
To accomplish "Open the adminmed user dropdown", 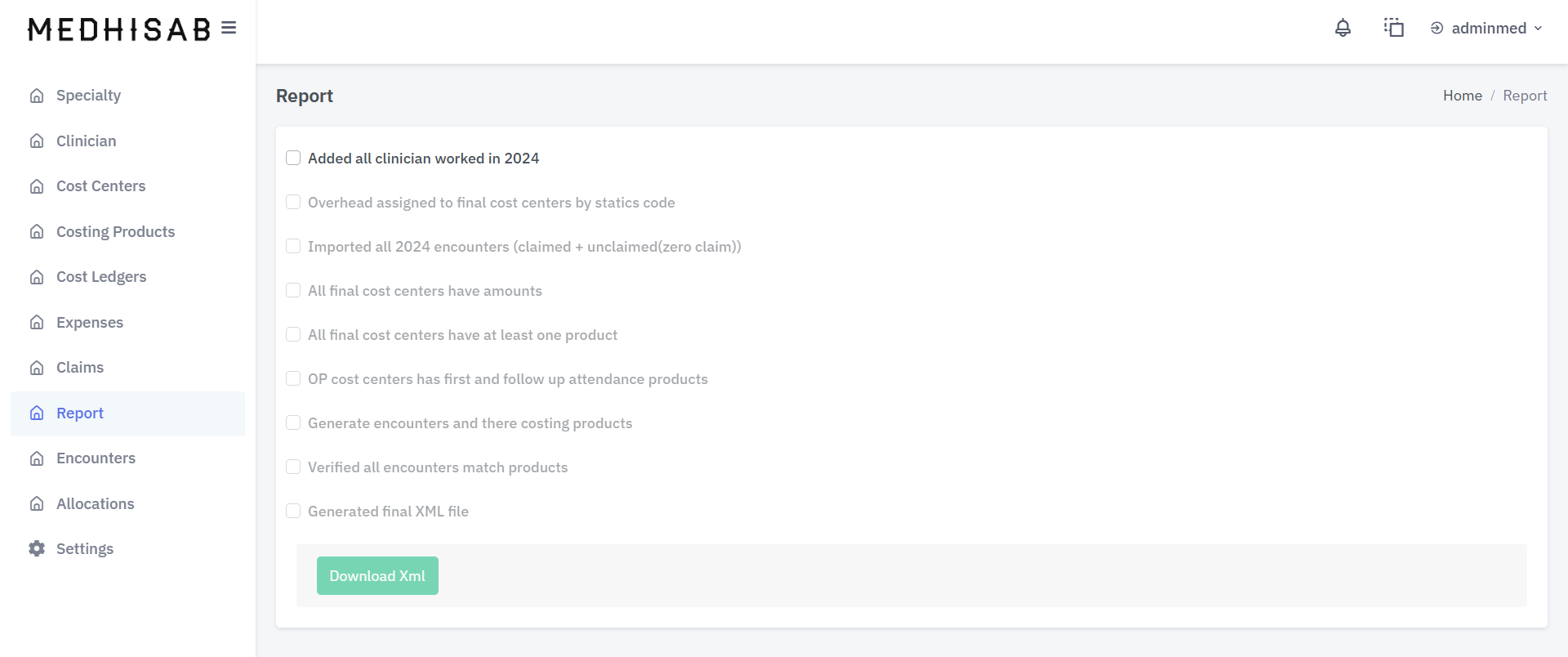I will pyautogui.click(x=1486, y=28).
